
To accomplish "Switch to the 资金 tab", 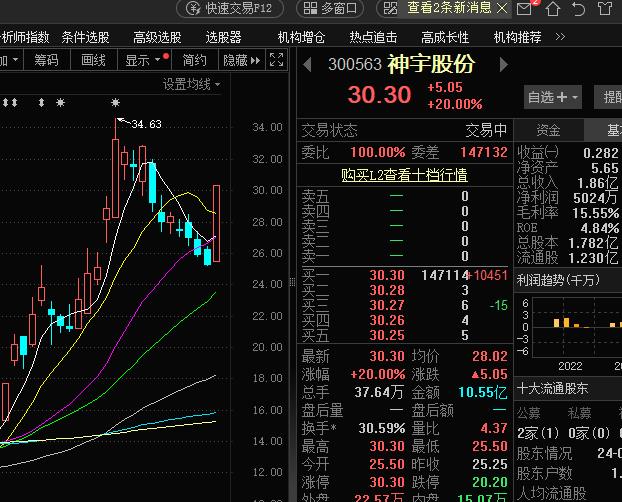I will [548, 131].
